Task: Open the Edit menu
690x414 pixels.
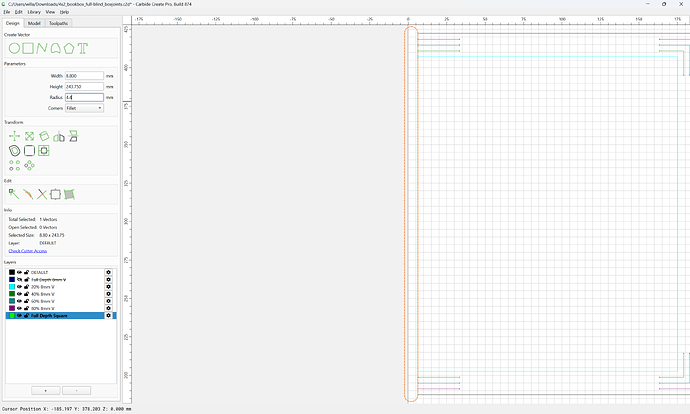Action: pyautogui.click(x=18, y=12)
